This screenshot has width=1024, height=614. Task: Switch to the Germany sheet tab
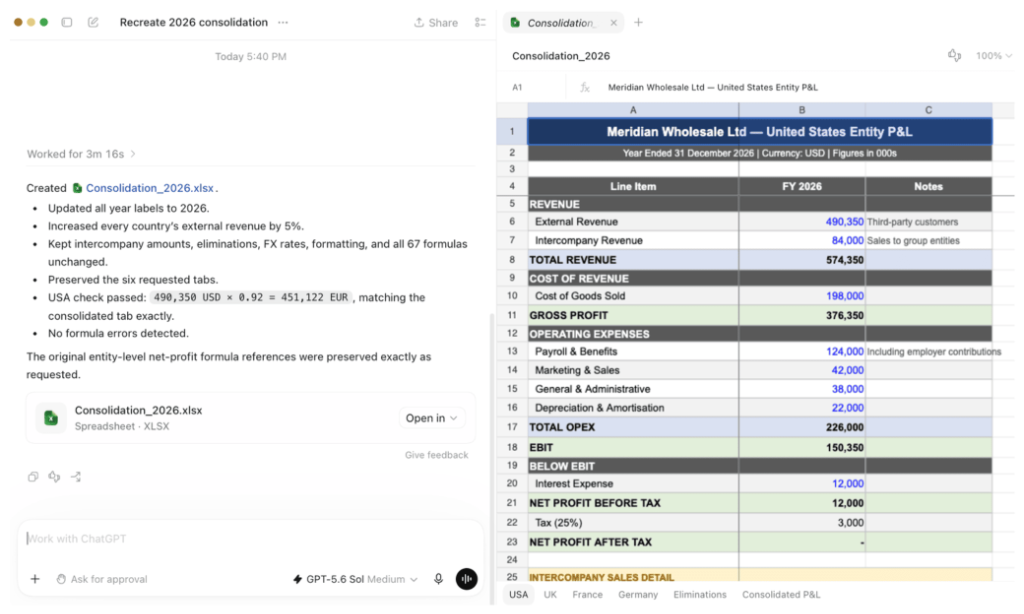[638, 595]
